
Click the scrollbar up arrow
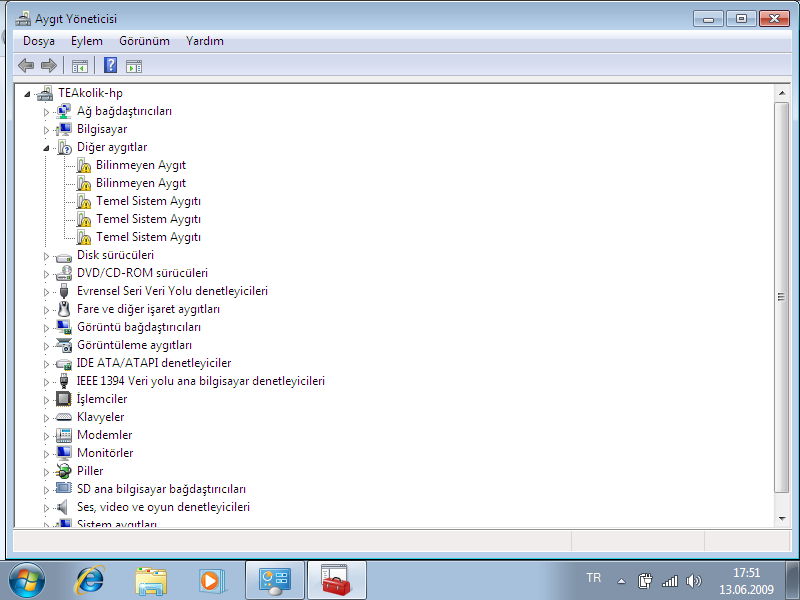(782, 93)
